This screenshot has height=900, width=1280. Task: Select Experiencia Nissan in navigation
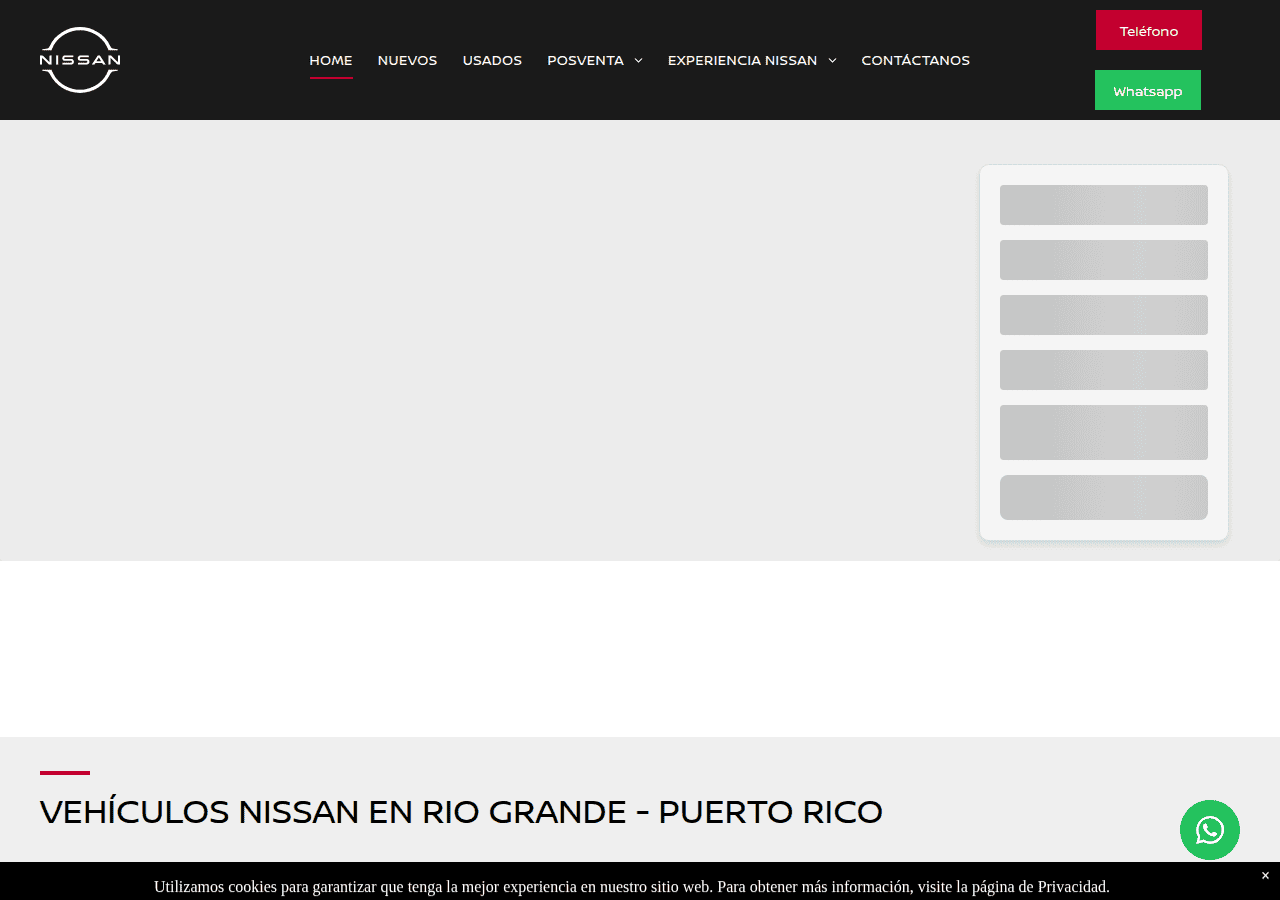(x=742, y=60)
